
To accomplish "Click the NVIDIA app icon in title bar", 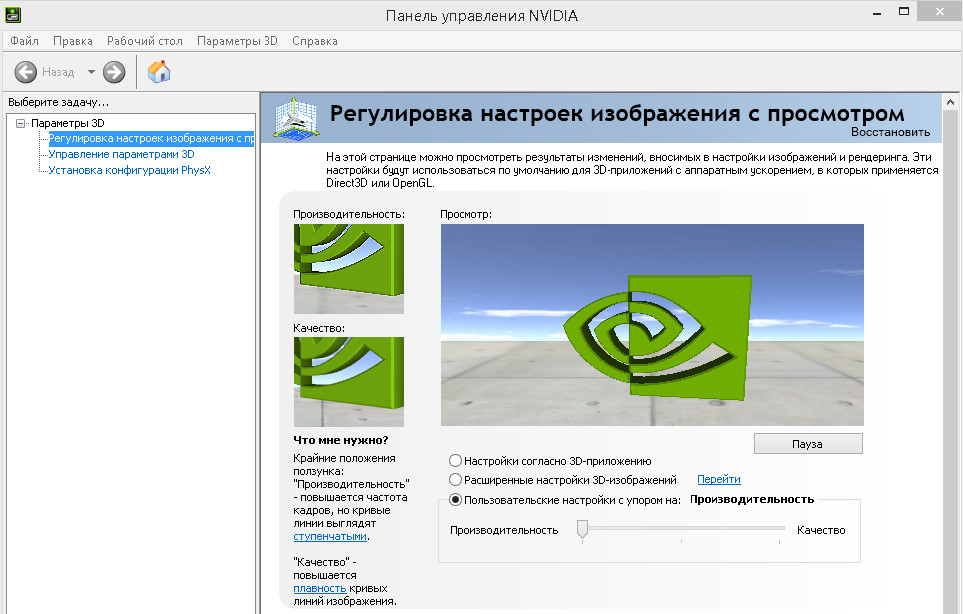I will [x=13, y=15].
